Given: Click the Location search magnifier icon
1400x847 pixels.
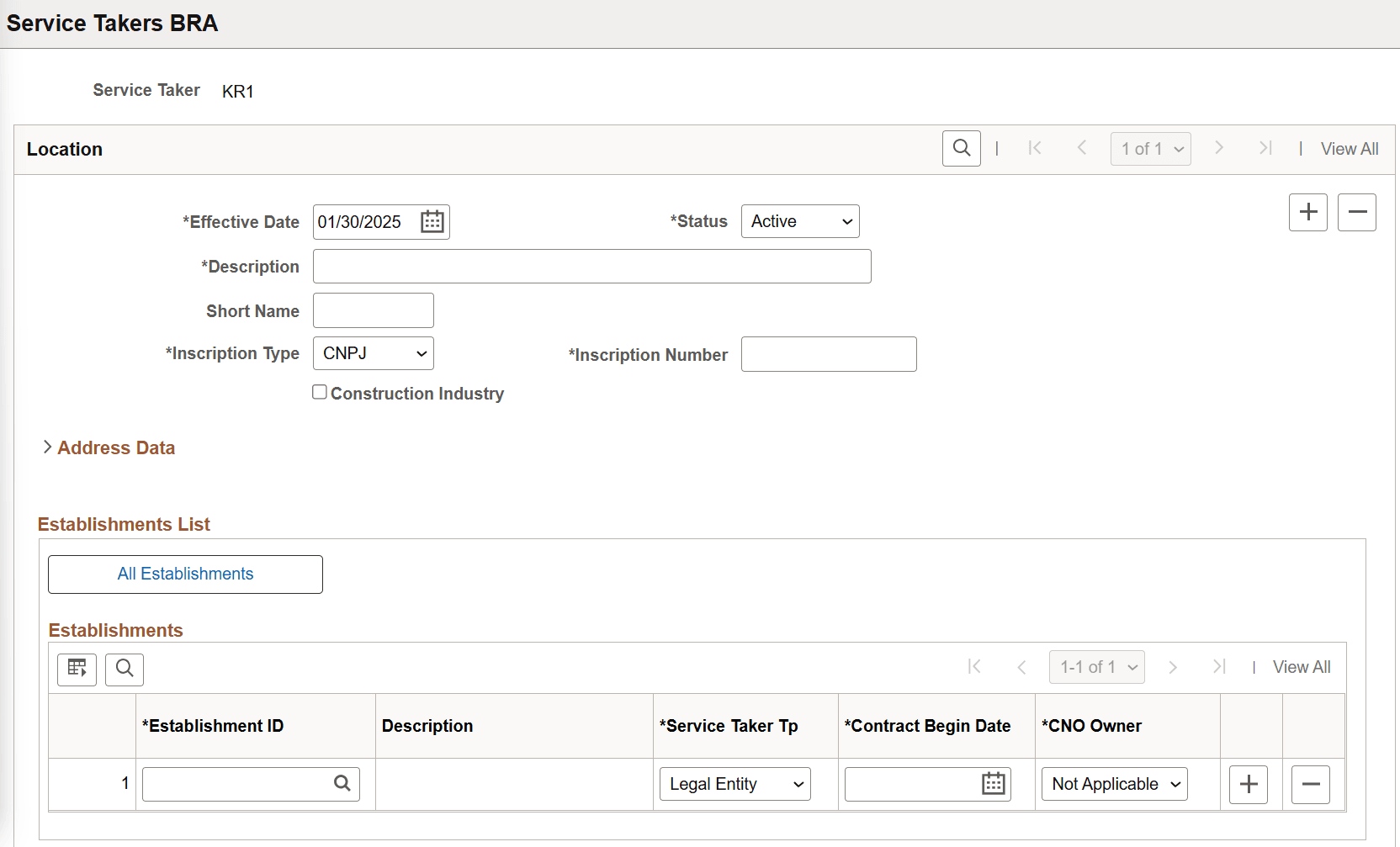Looking at the screenshot, I should [x=962, y=149].
